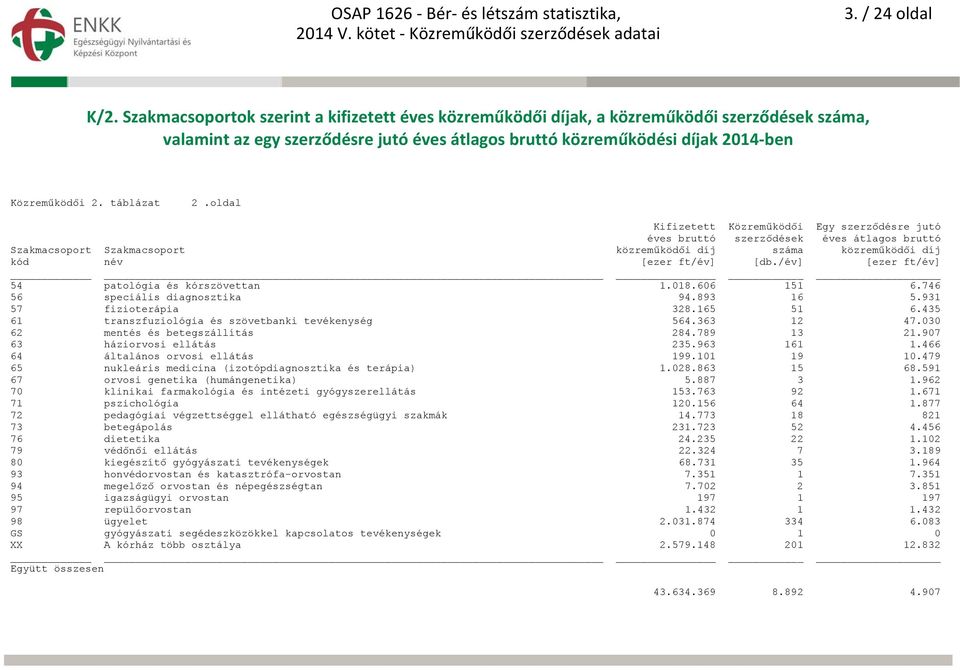Click the code 'XX' in first column
The width and height of the screenshot is (960, 670).
point(17,545)
